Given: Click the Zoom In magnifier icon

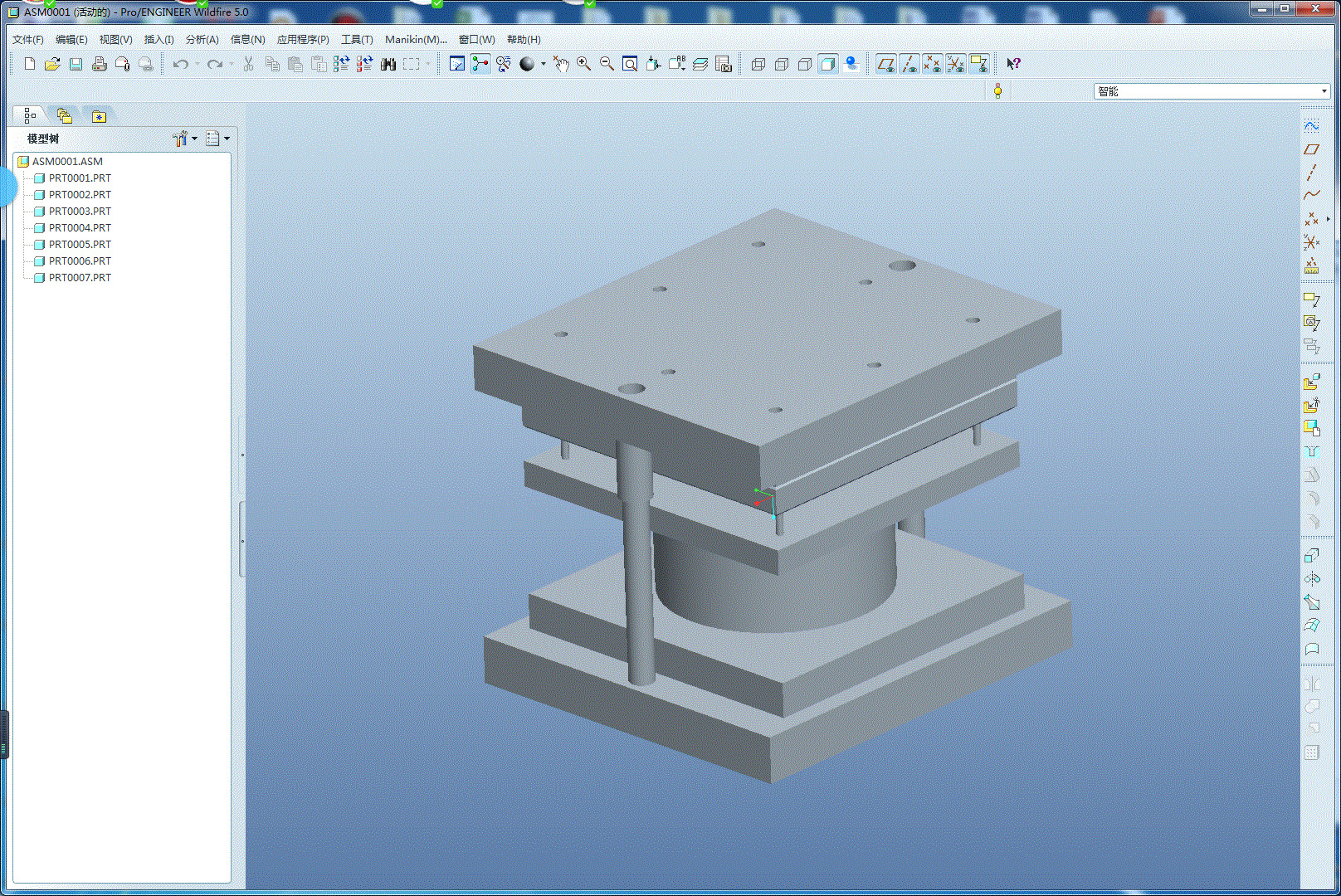Looking at the screenshot, I should pos(583,64).
